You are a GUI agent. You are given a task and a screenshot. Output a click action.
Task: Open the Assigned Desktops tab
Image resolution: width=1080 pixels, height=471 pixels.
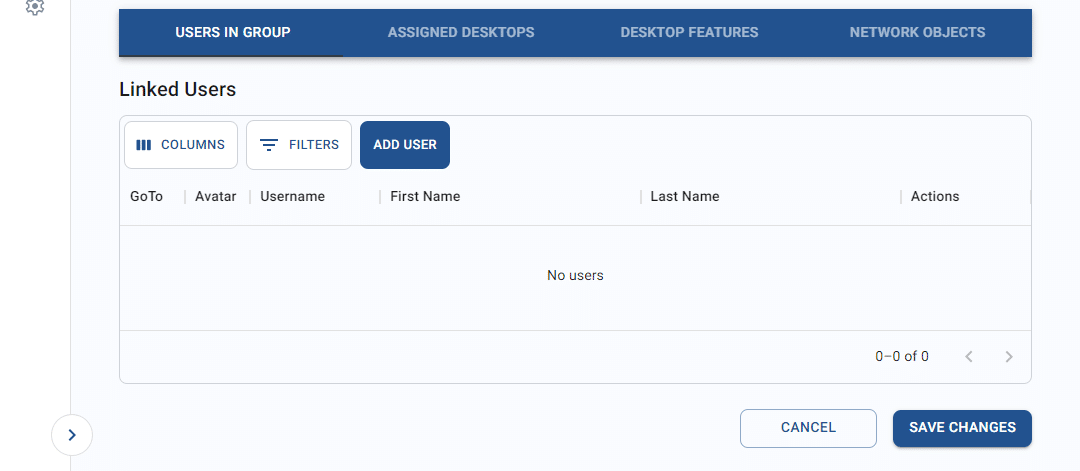point(461,32)
